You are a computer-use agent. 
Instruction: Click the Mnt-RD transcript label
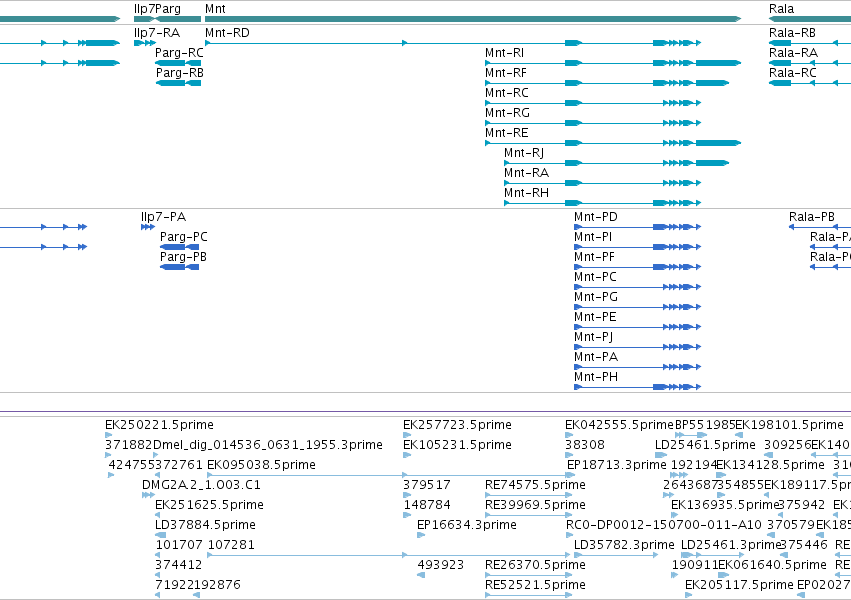click(x=227, y=33)
